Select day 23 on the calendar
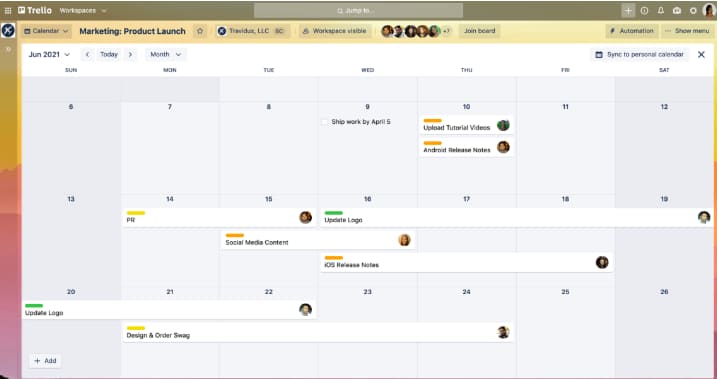717x379 pixels. coord(368,292)
